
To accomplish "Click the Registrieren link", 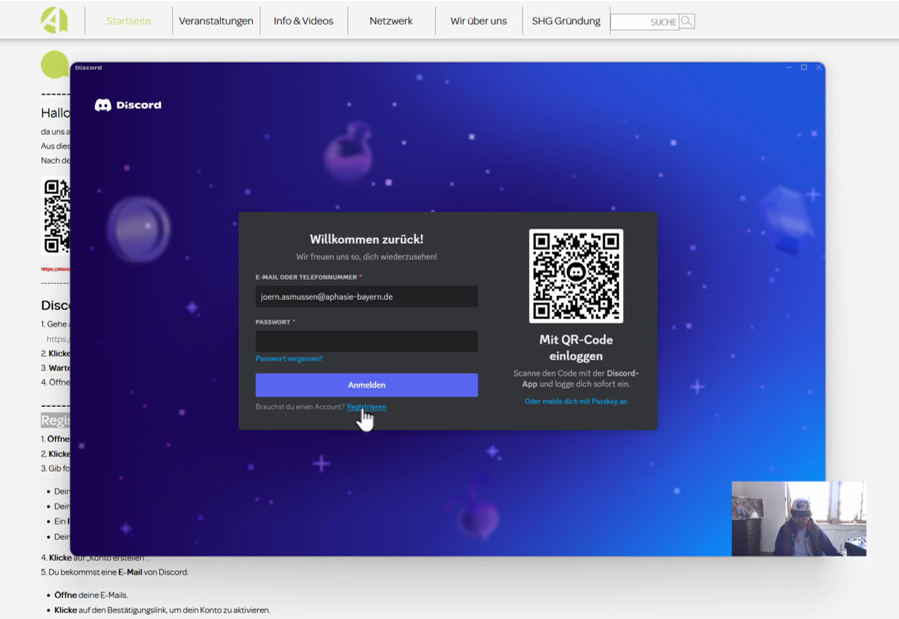I will coord(366,407).
